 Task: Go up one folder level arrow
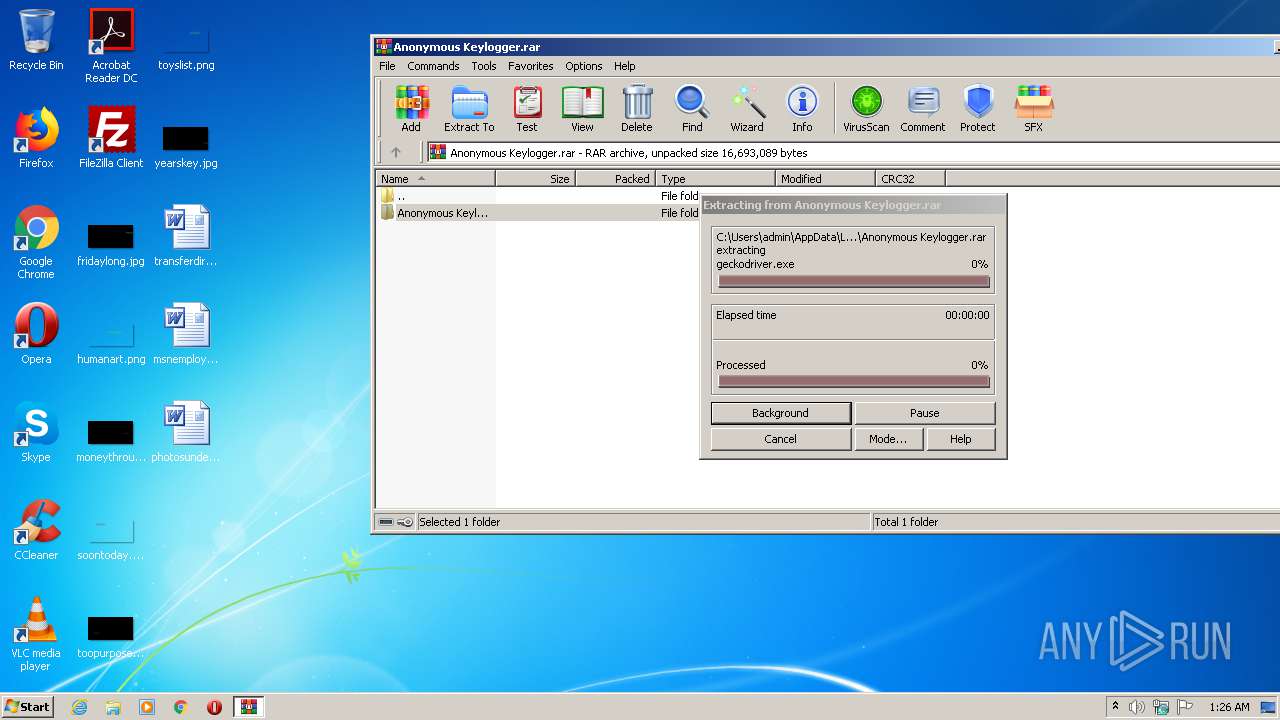396,152
